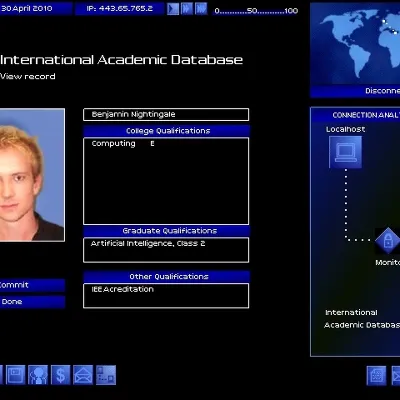
Task: Click the IP: 443.65.765.2 address display
Action: [120, 9]
